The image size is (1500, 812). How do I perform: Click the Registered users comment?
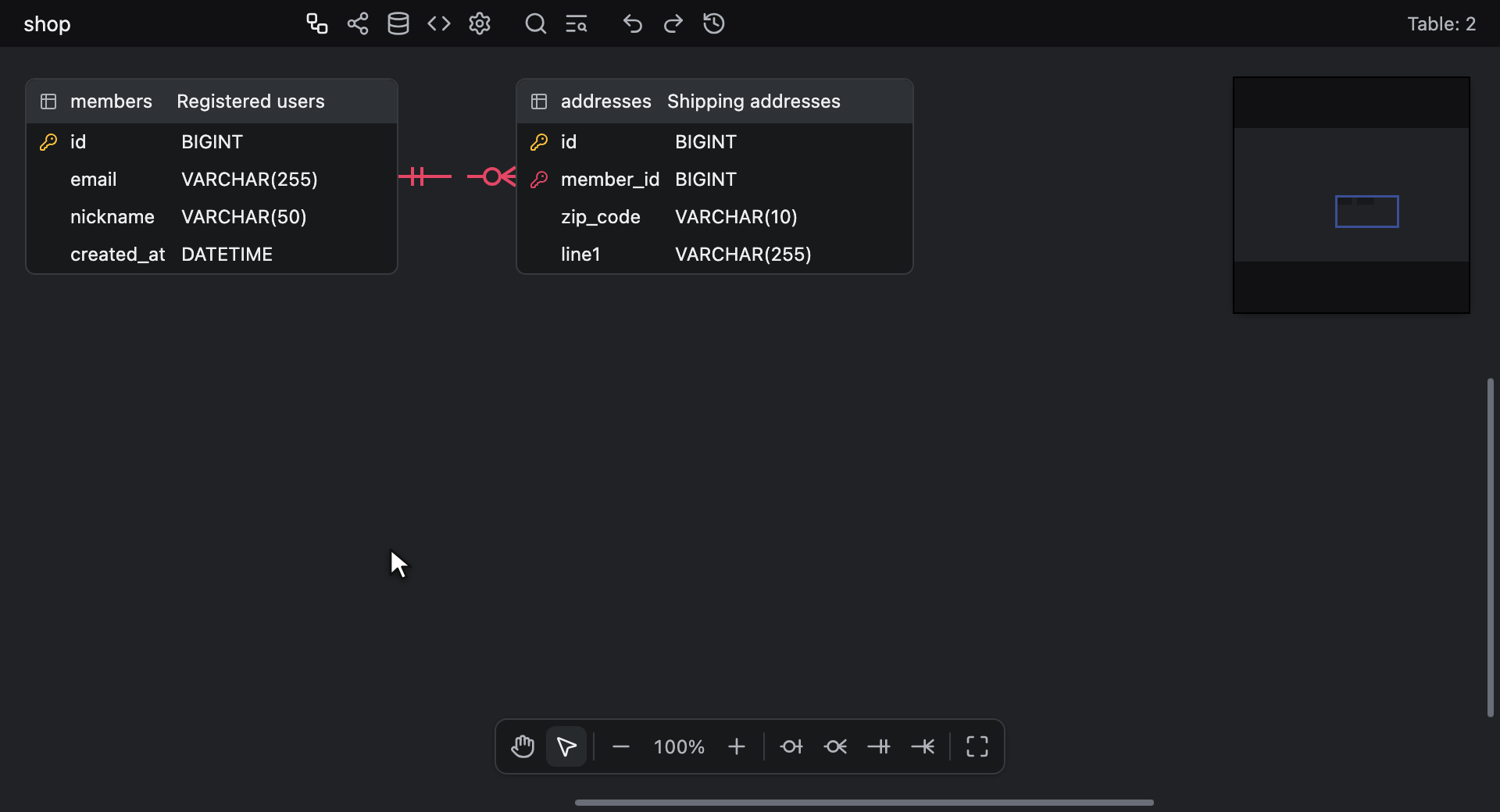251,101
